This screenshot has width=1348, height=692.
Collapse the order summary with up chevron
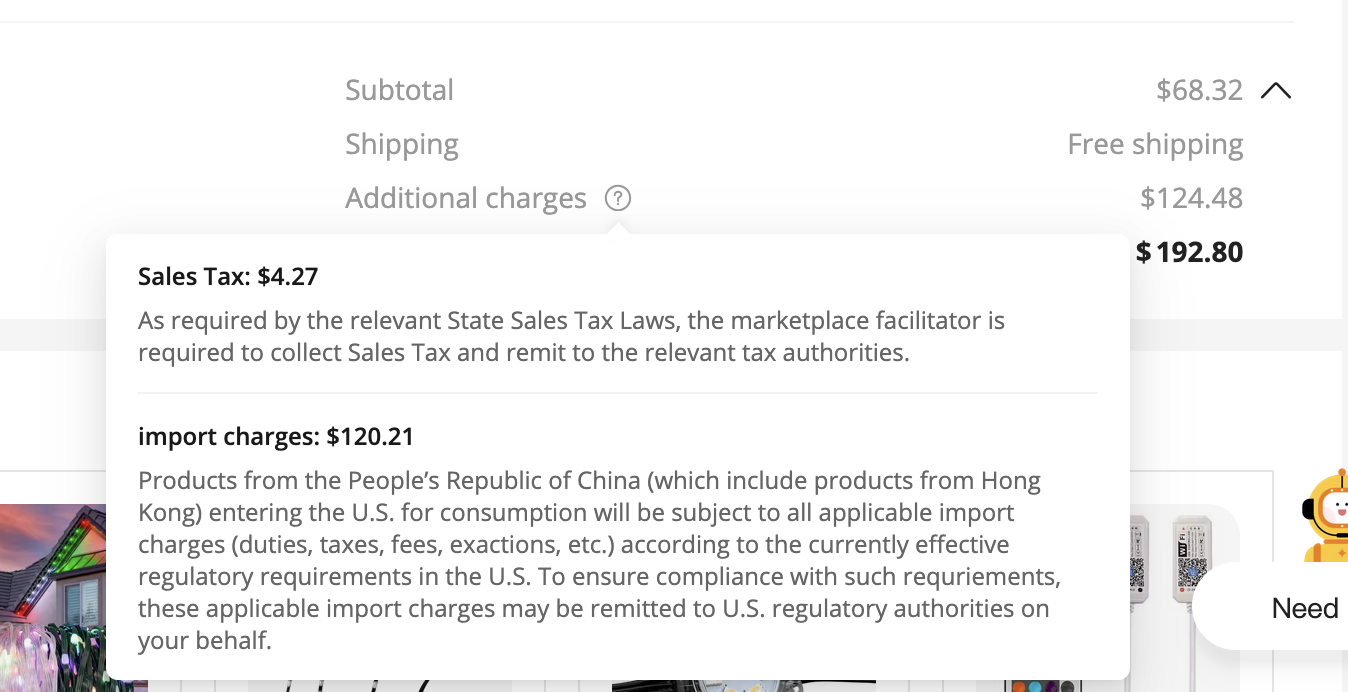pyautogui.click(x=1275, y=91)
